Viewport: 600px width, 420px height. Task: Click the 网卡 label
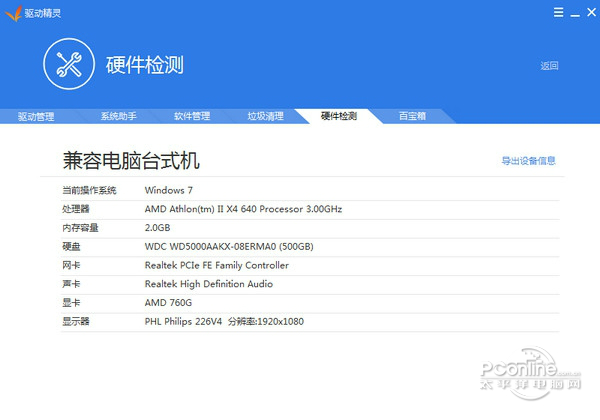click(71, 265)
